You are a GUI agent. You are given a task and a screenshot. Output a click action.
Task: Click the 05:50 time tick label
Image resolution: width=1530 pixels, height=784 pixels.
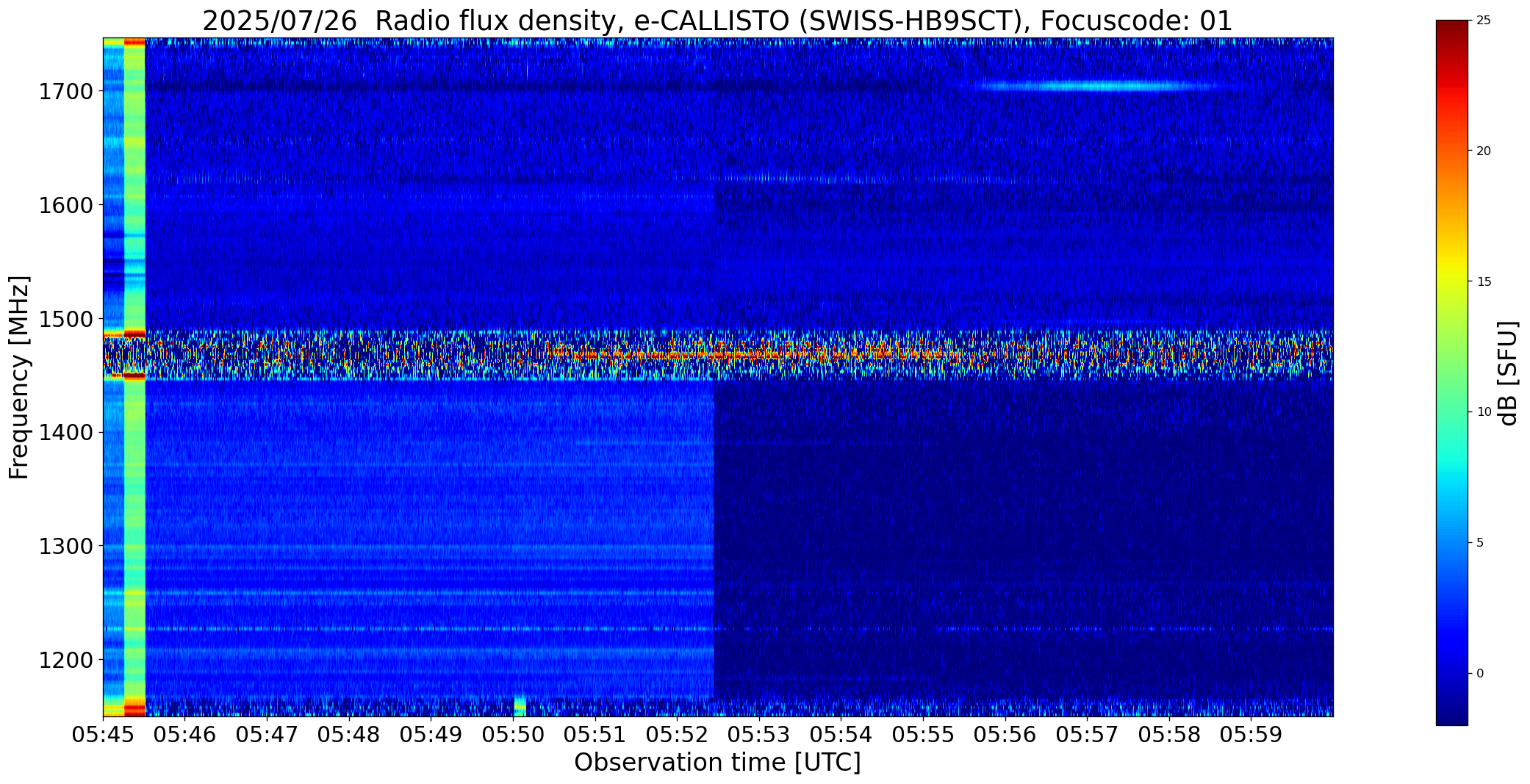click(513, 735)
